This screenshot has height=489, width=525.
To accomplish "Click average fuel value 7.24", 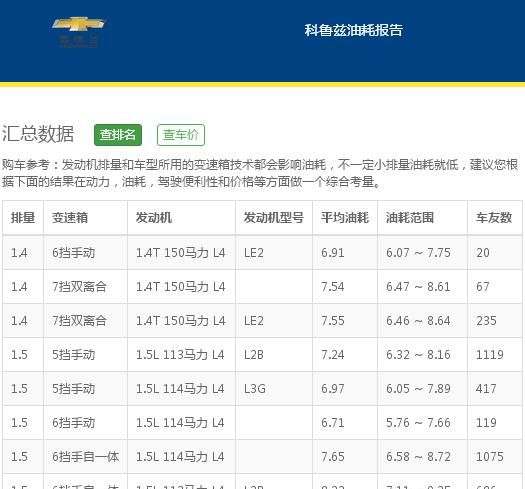I will 332,355.
